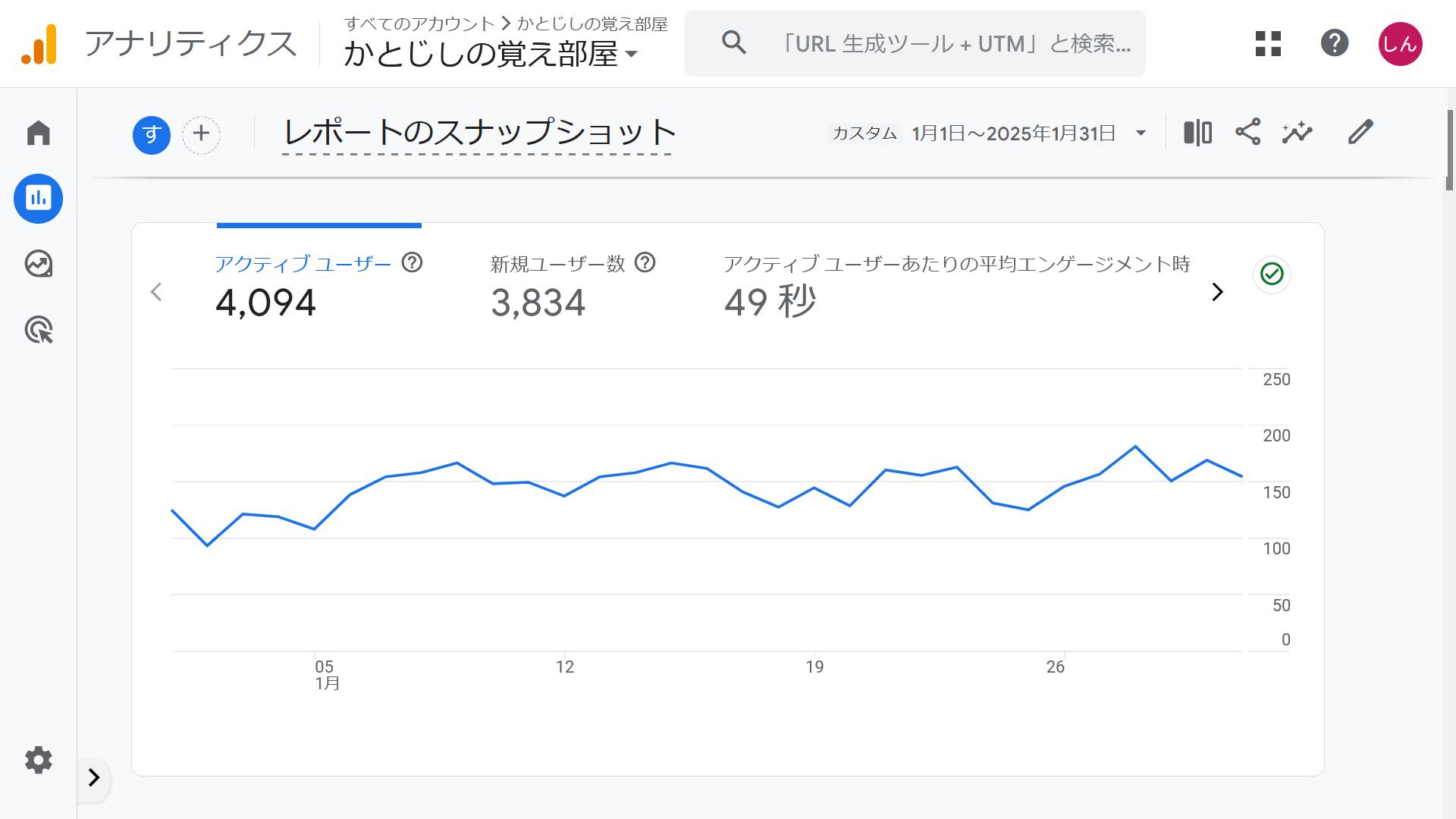Image resolution: width=1456 pixels, height=819 pixels.
Task: Open Admin settings gear icon
Action: (x=38, y=760)
